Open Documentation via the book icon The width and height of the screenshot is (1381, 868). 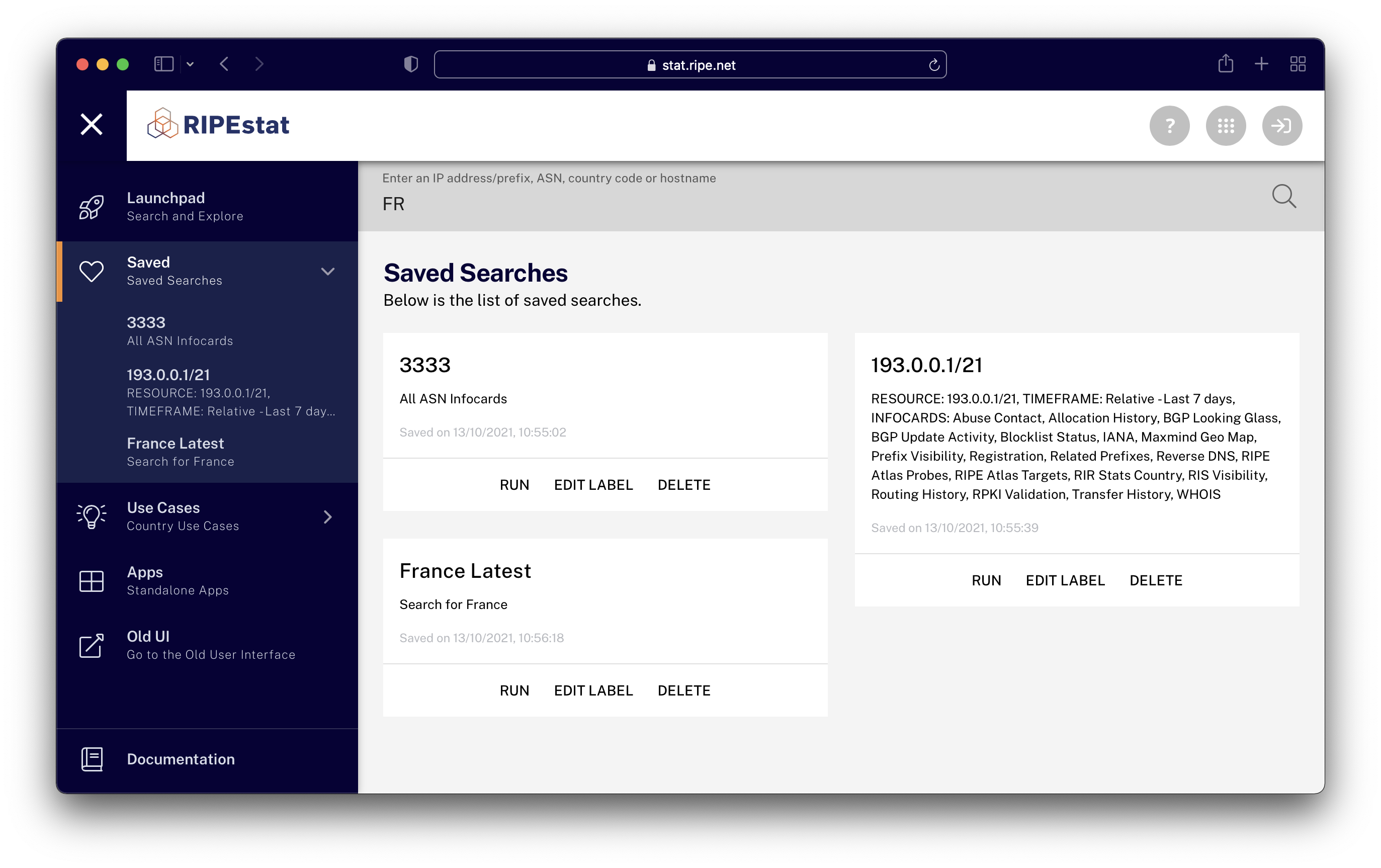(91, 759)
